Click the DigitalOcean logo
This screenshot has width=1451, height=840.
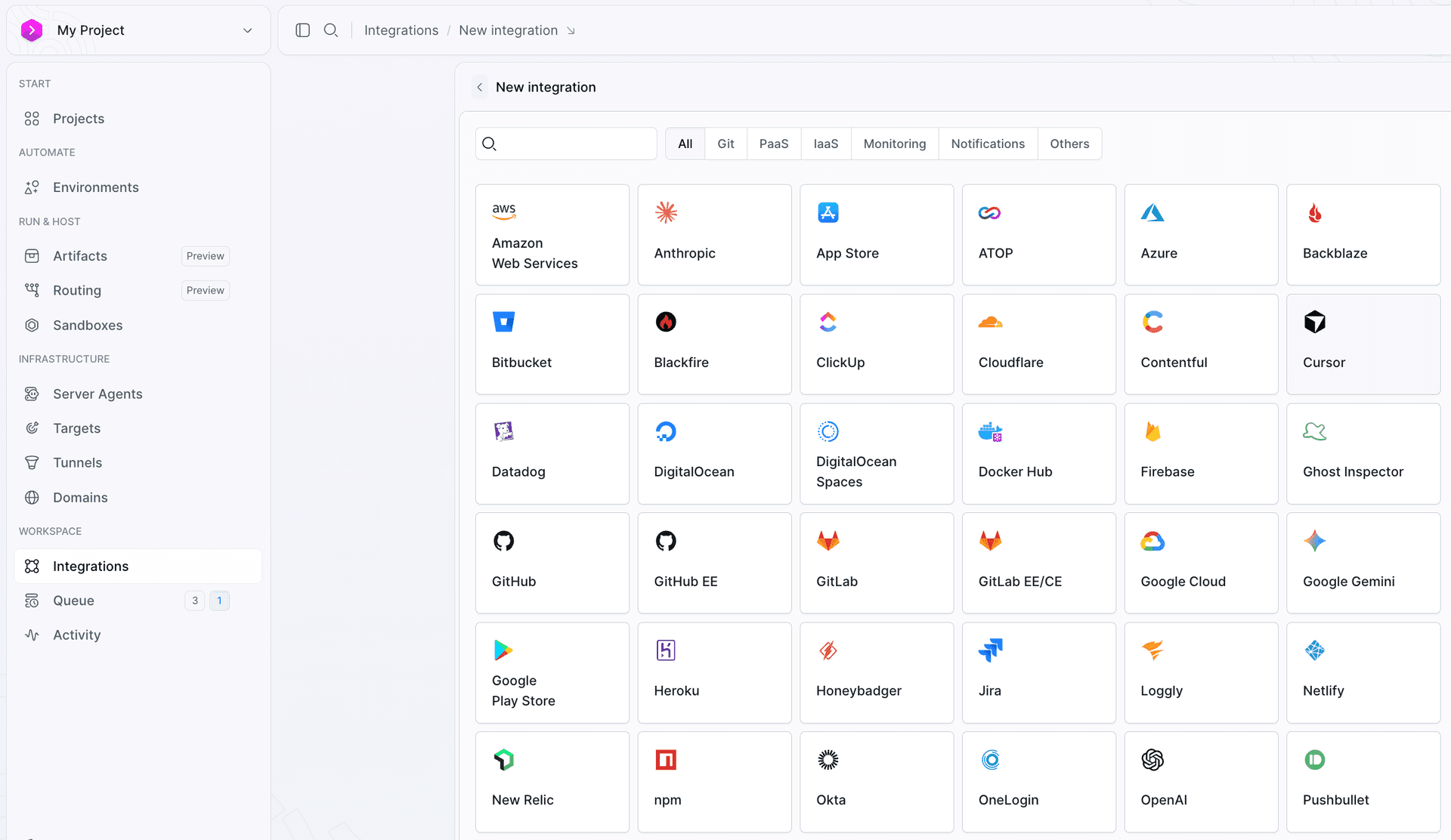pyautogui.click(x=666, y=431)
